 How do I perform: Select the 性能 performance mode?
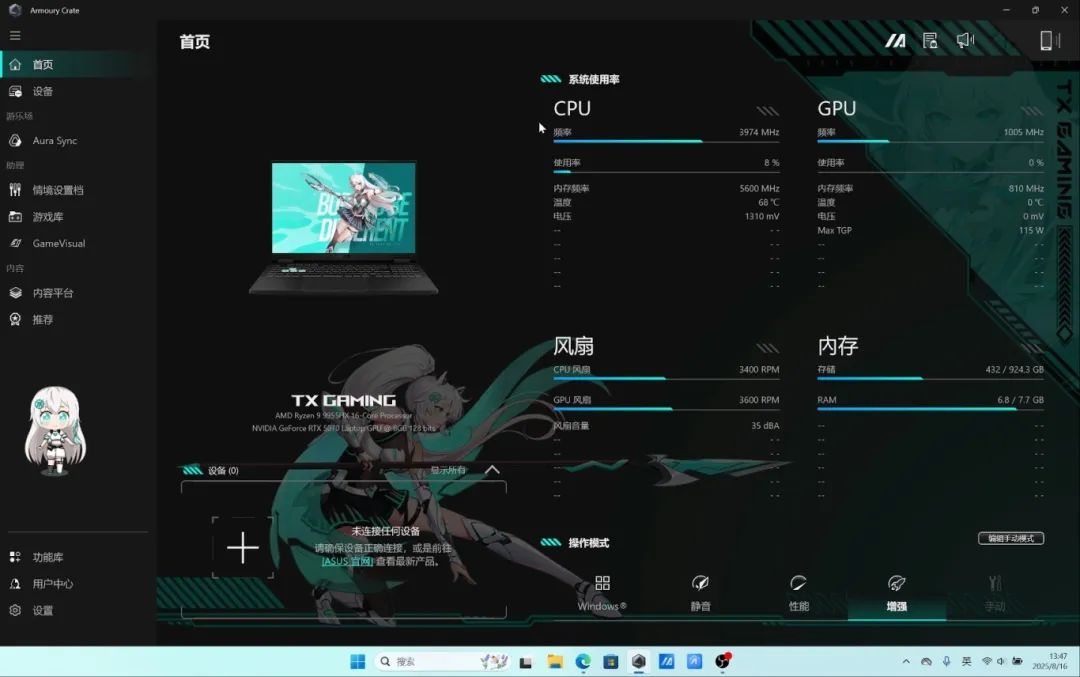(798, 594)
